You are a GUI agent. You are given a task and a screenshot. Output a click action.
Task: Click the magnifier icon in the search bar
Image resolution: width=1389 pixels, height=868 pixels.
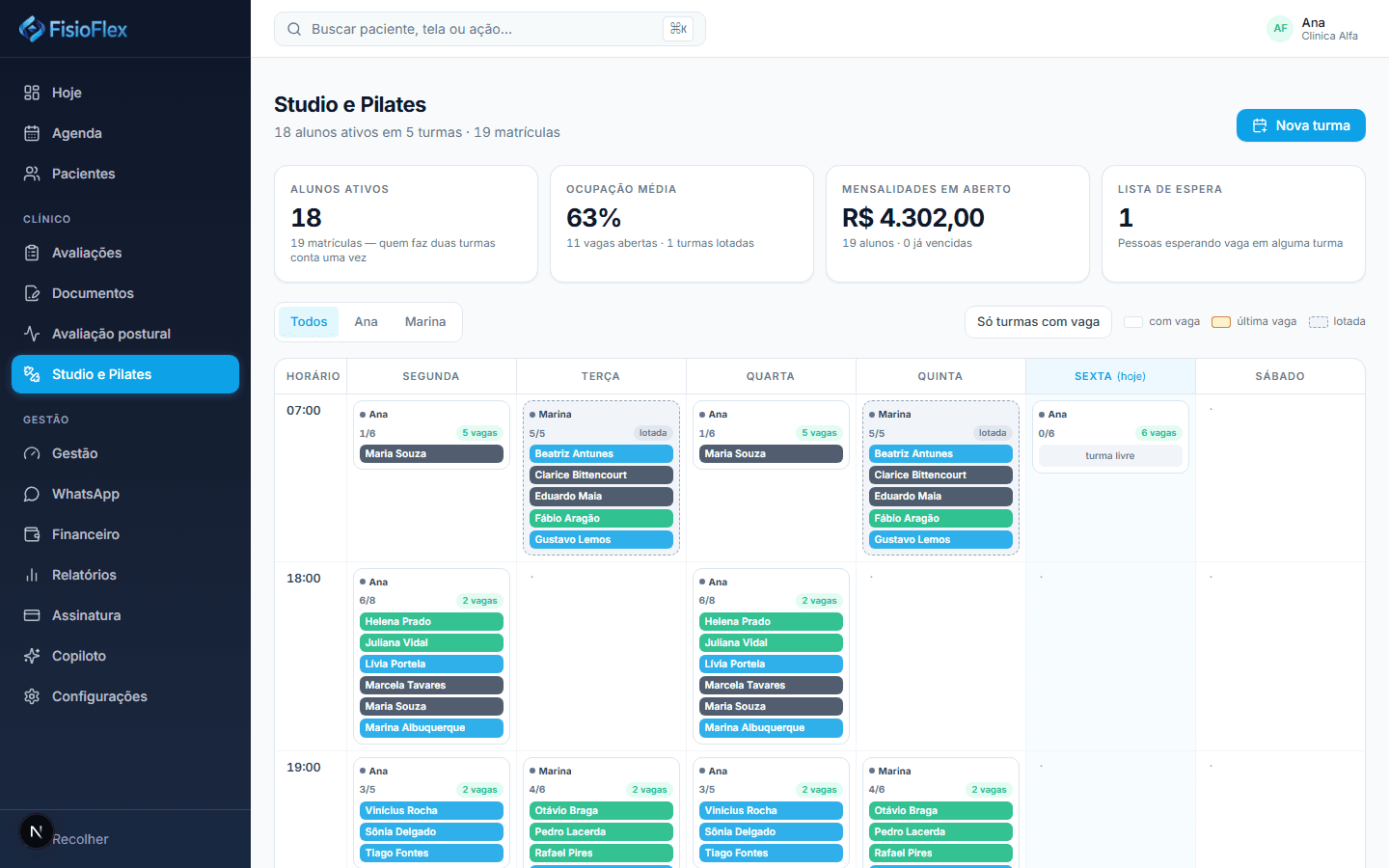tap(294, 29)
